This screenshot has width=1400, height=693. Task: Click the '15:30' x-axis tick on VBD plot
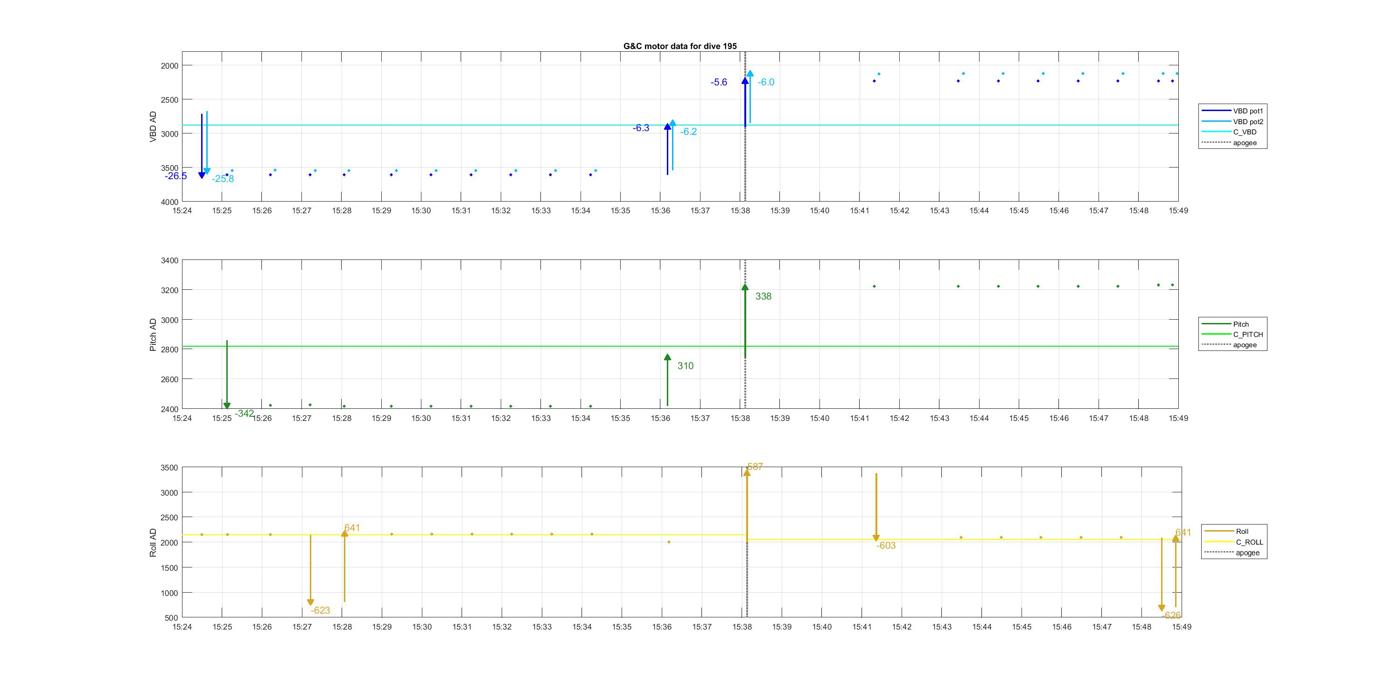click(421, 211)
